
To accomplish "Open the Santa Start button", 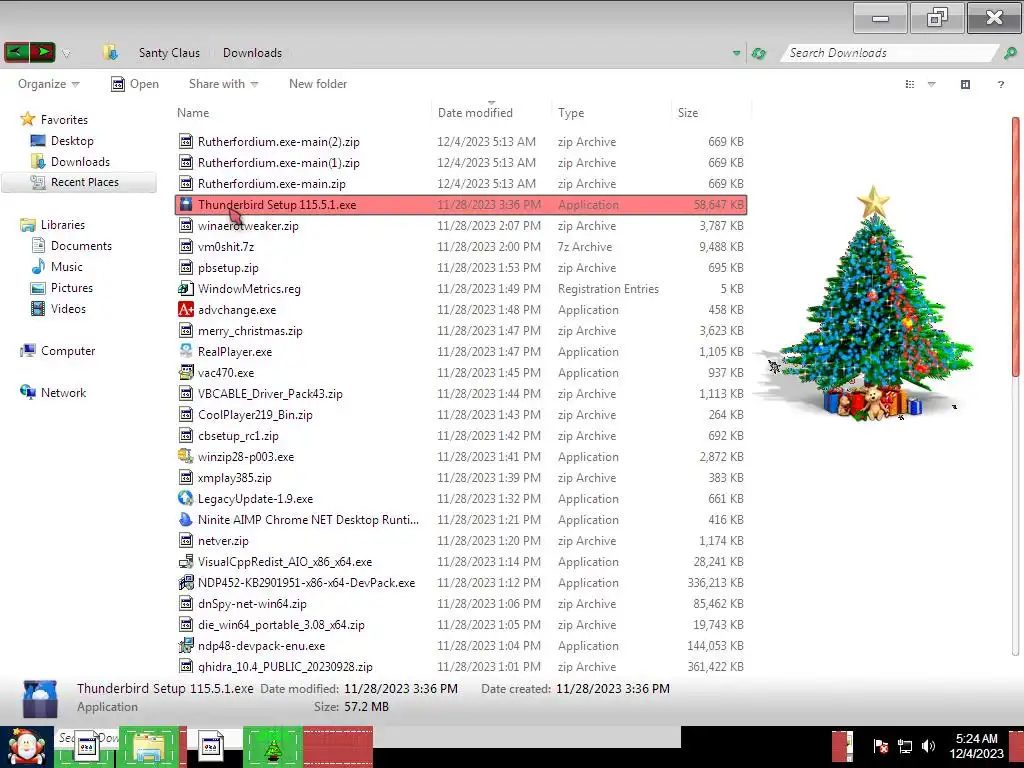I will pos(26,747).
